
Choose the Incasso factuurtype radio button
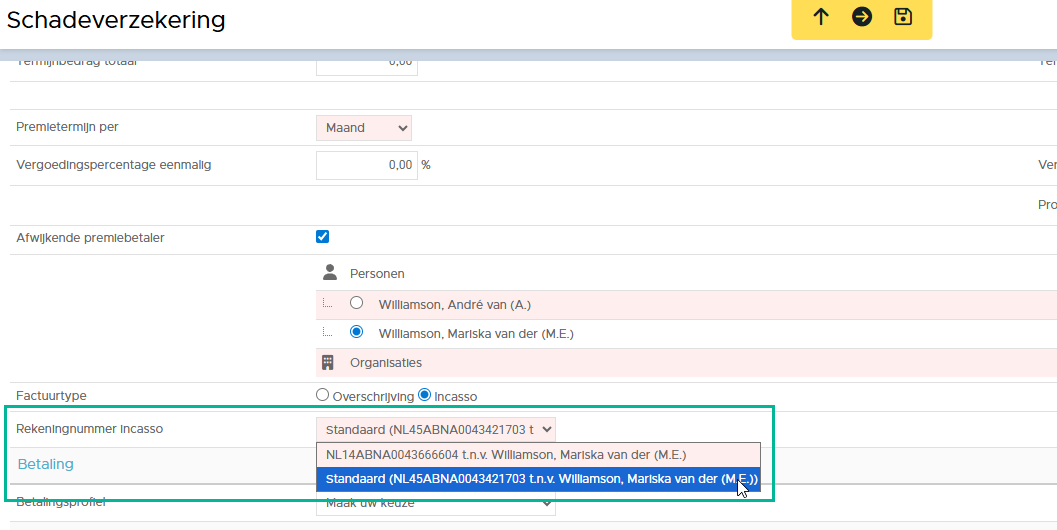[424, 395]
